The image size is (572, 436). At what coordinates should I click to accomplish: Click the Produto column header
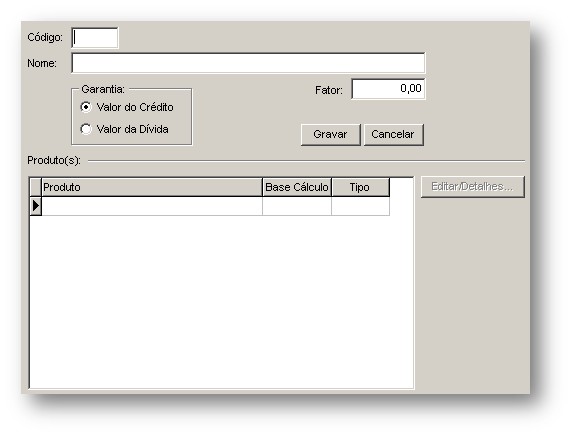(x=152, y=187)
